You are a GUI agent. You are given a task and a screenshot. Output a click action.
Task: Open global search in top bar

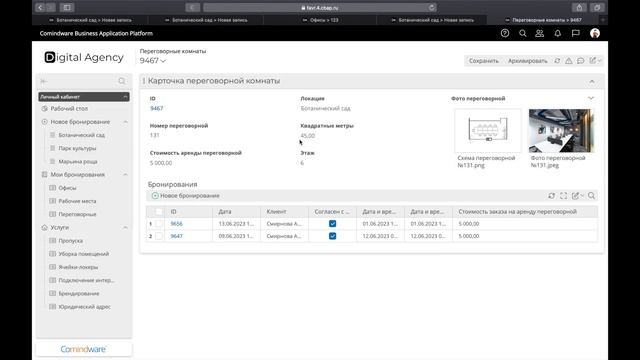(x=522, y=33)
